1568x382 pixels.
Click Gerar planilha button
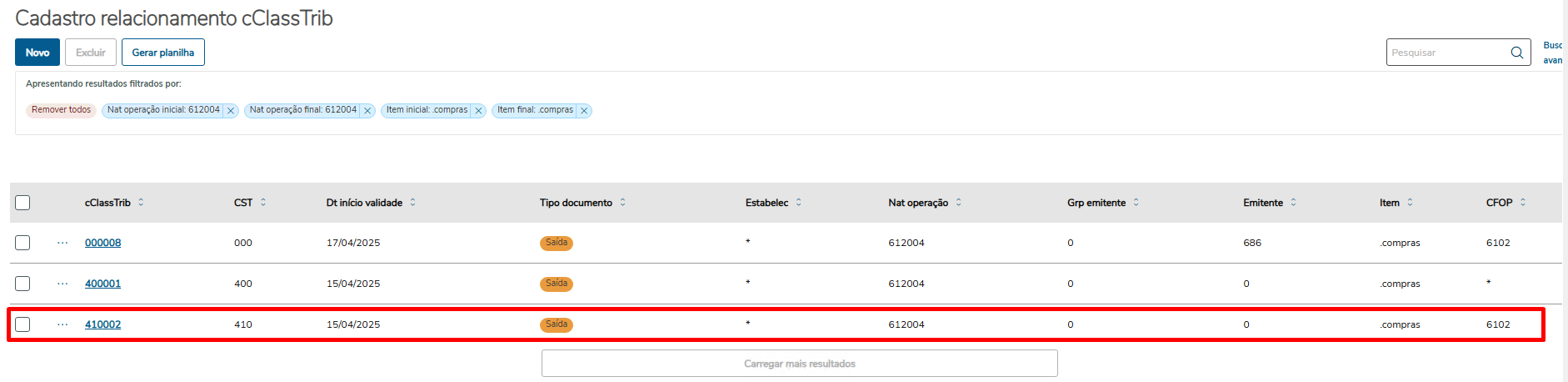[162, 53]
